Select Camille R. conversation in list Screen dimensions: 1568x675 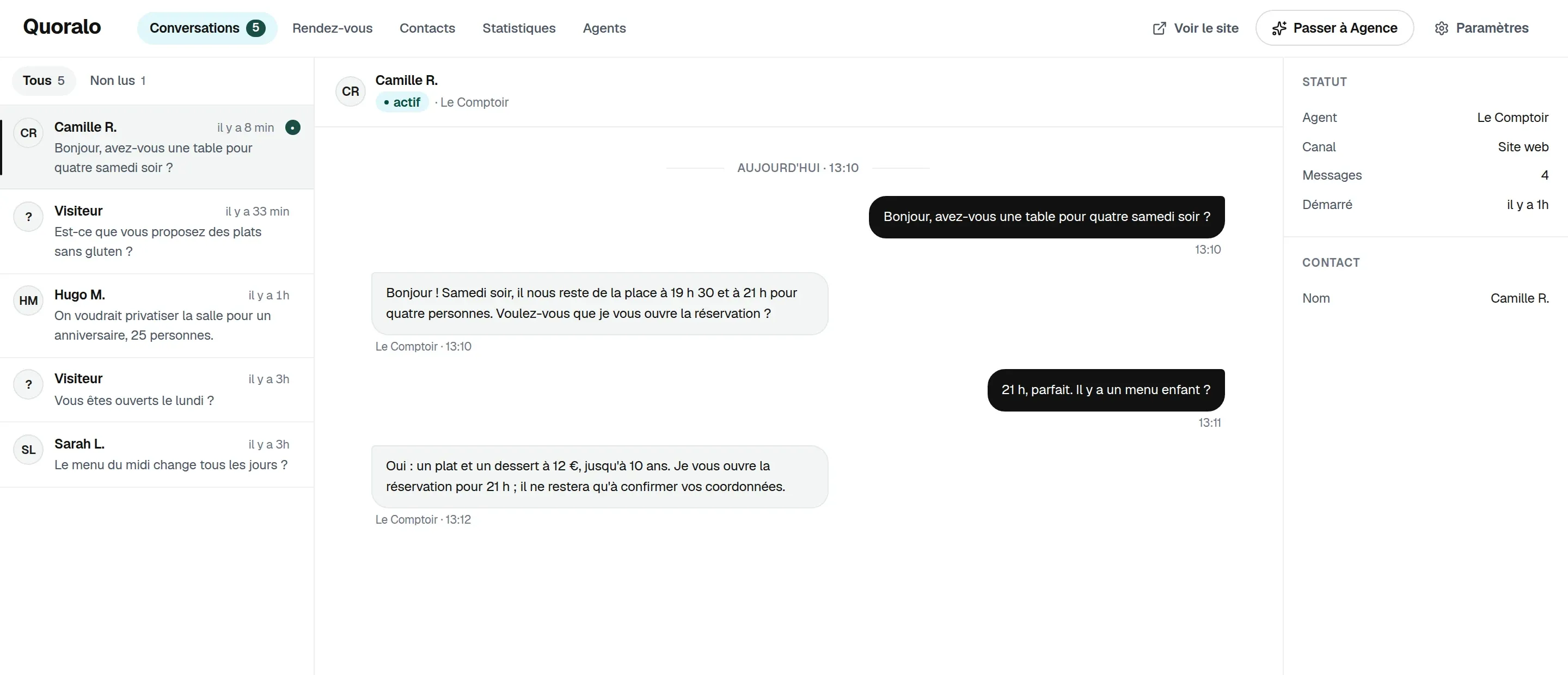157,148
